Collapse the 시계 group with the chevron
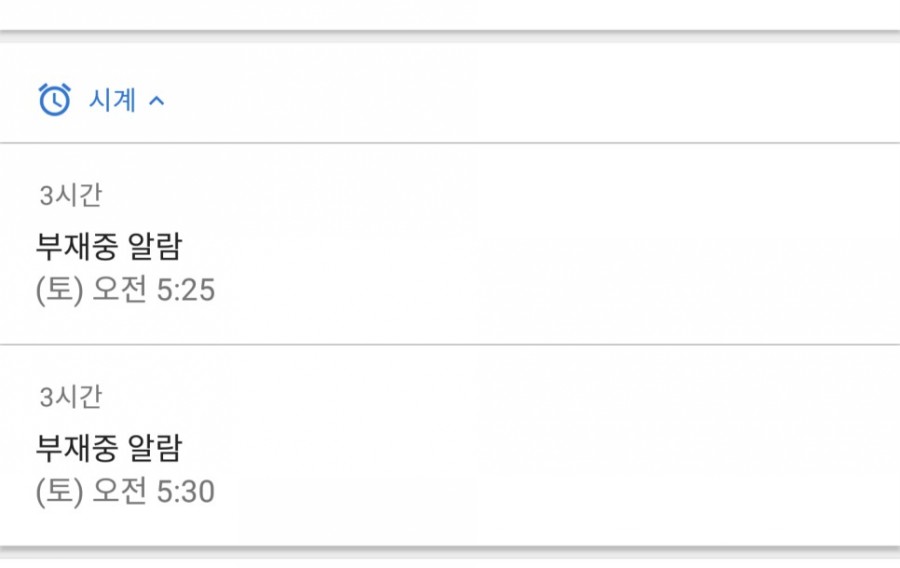900x568 pixels. click(x=156, y=101)
